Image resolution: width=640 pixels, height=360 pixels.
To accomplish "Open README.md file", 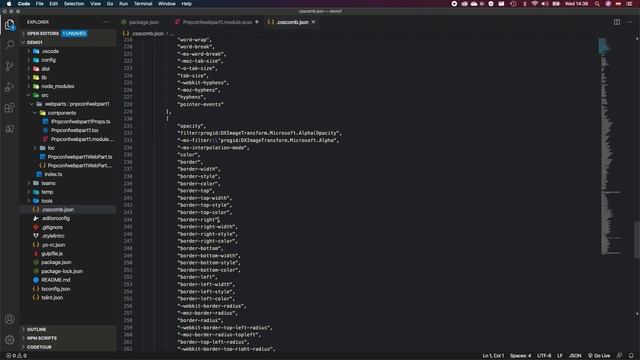I will click(56, 280).
